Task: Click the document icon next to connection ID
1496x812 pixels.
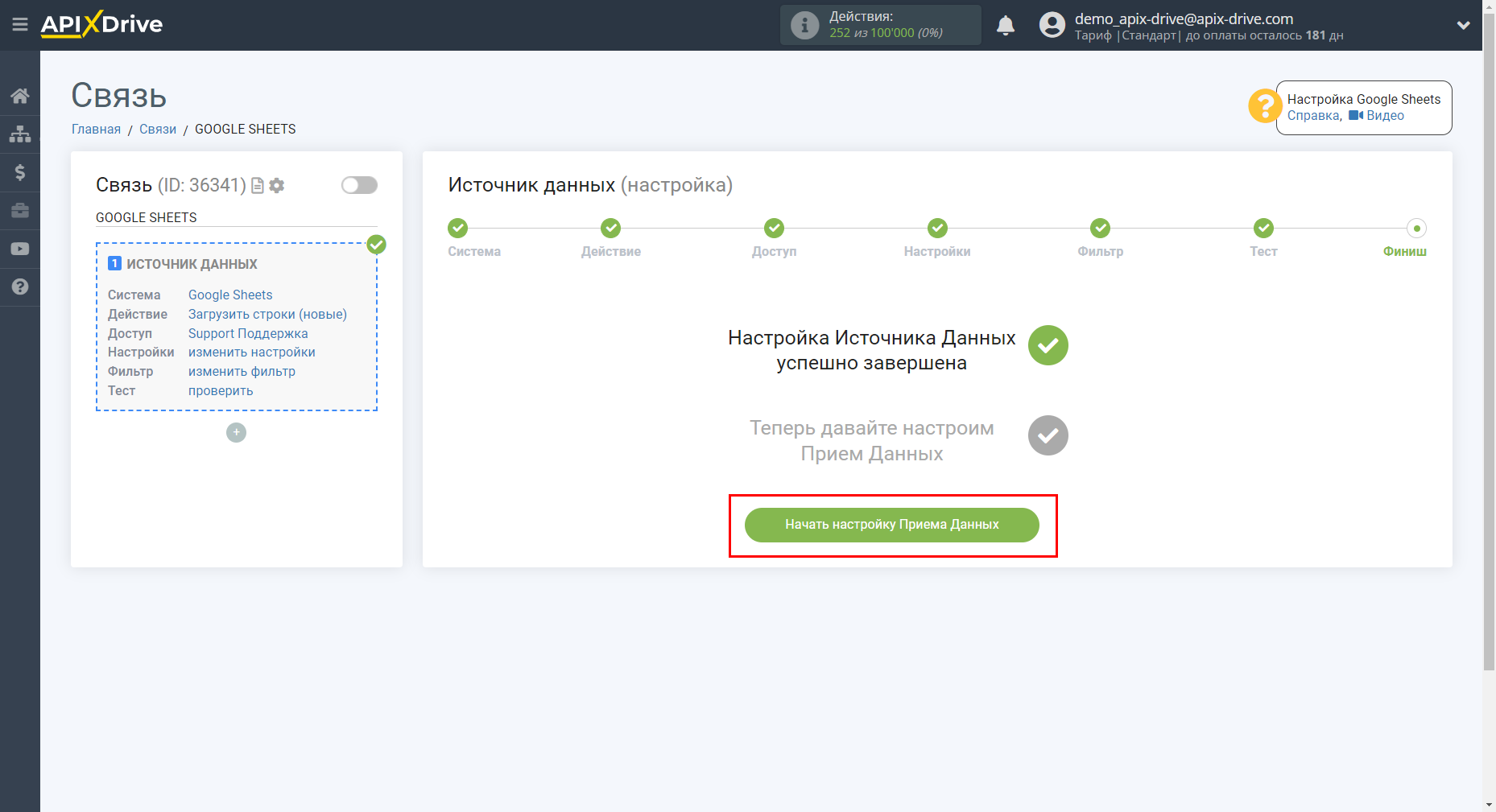Action: 258,186
